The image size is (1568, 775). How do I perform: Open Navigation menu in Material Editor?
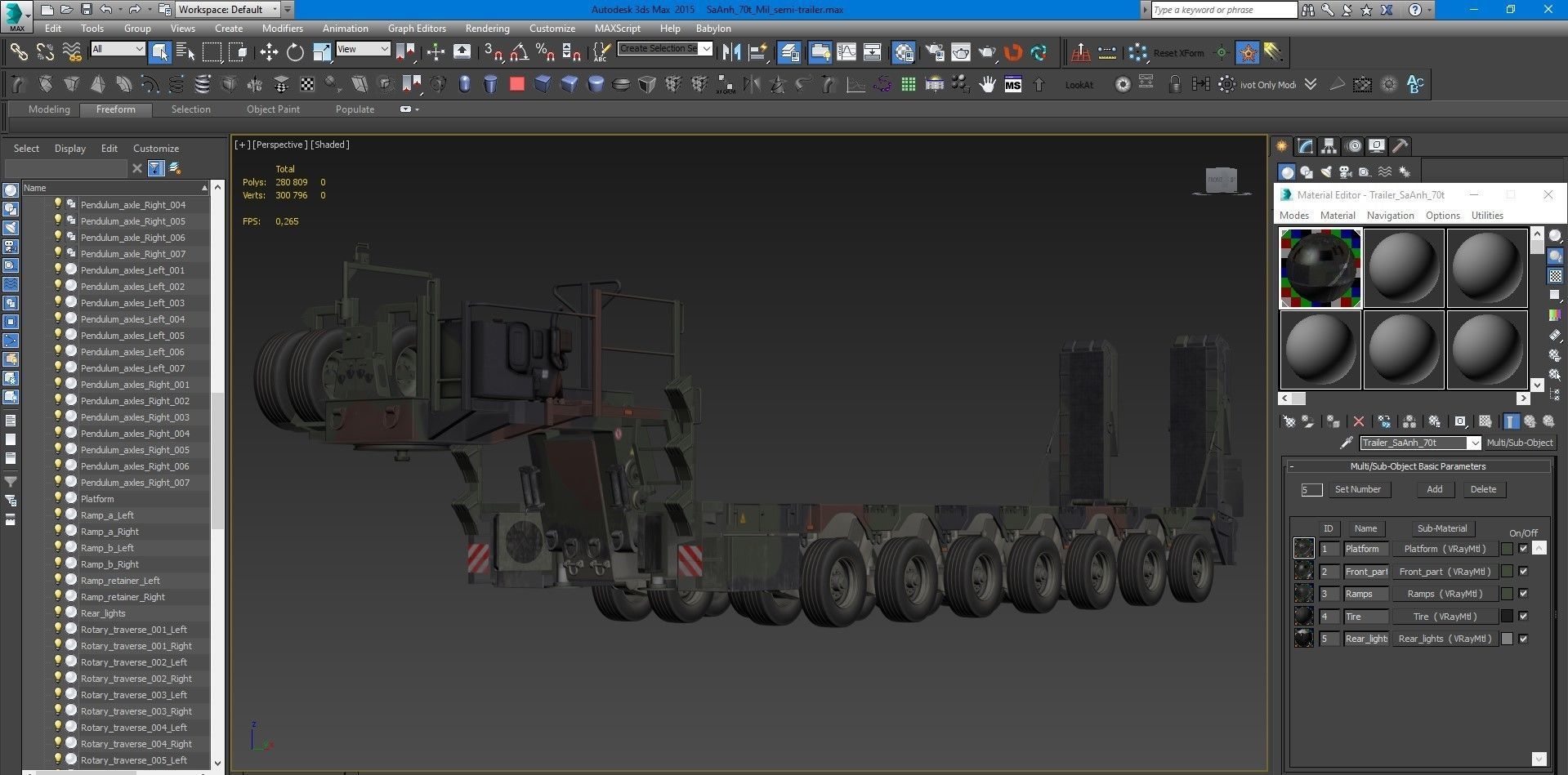click(x=1390, y=216)
